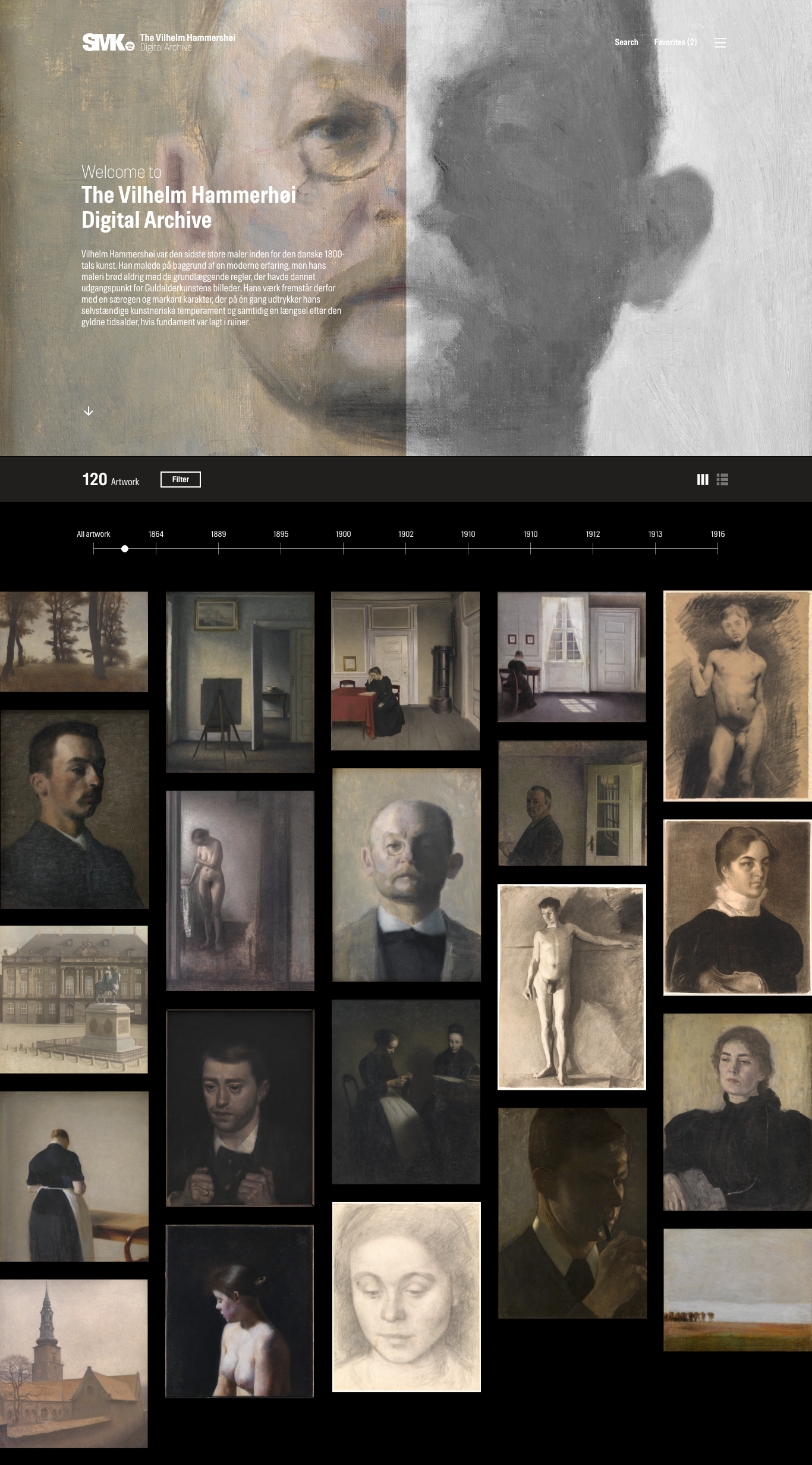Open the shadowy profile portrait with pipe

(572, 1213)
